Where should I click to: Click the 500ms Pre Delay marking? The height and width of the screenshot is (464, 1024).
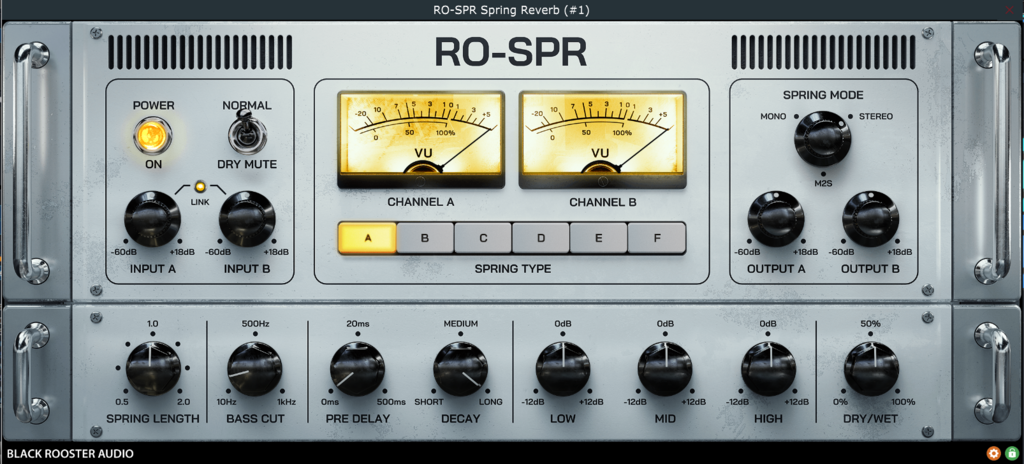pyautogui.click(x=392, y=402)
